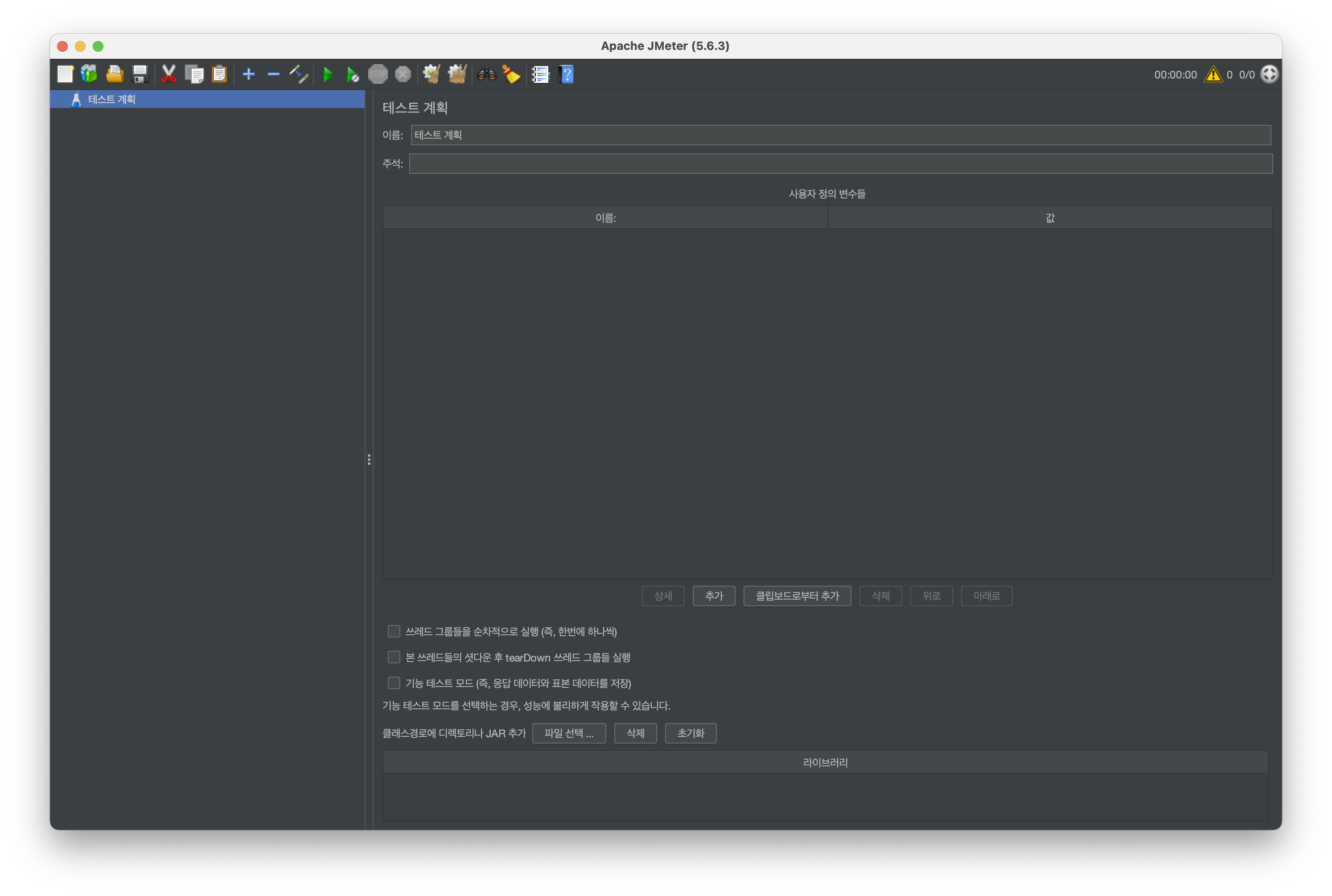
Task: Paste element from clipboard
Action: (219, 74)
